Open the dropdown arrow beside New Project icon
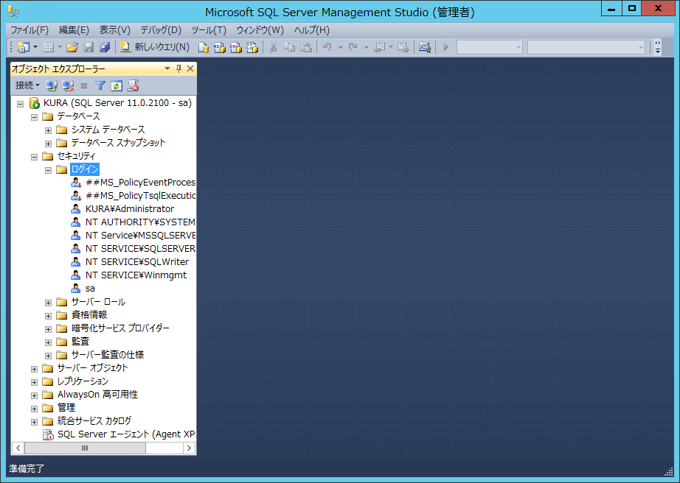The image size is (680, 483). 35,47
